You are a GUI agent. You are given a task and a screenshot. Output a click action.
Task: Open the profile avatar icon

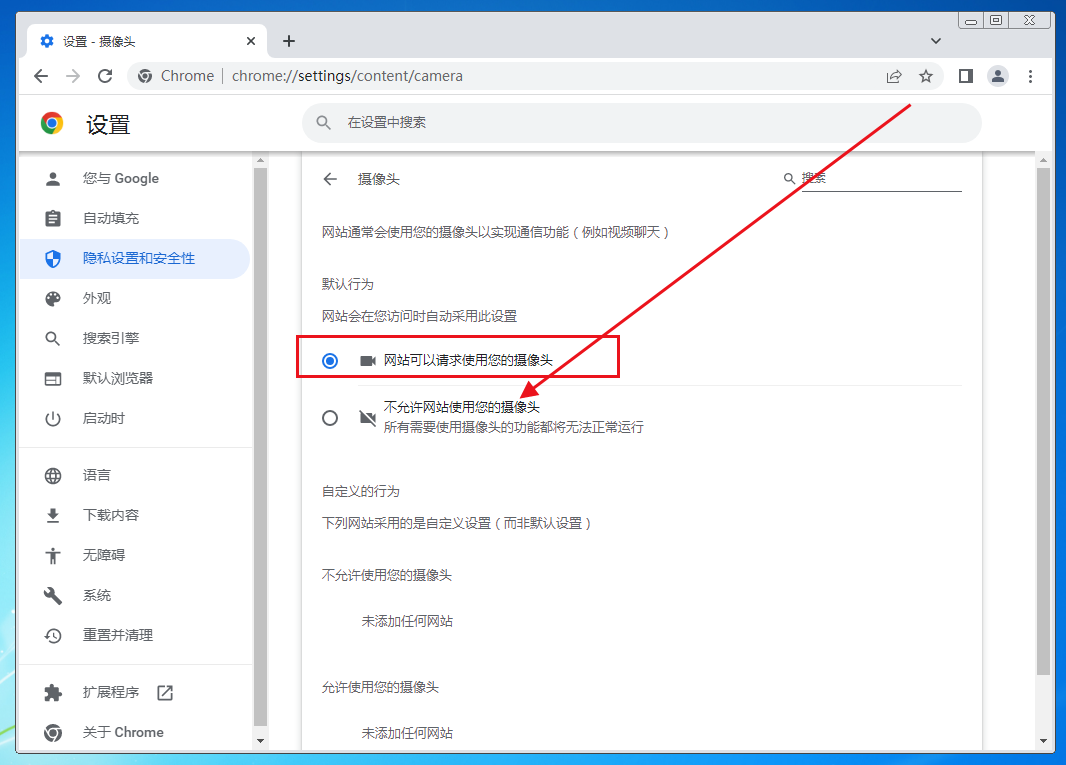998,76
